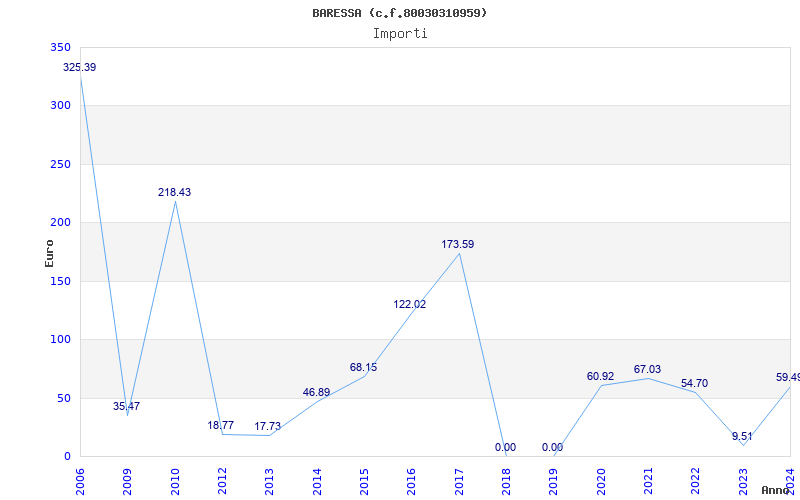Click the 2020 x-axis year label
This screenshot has width=800, height=500.
click(601, 482)
